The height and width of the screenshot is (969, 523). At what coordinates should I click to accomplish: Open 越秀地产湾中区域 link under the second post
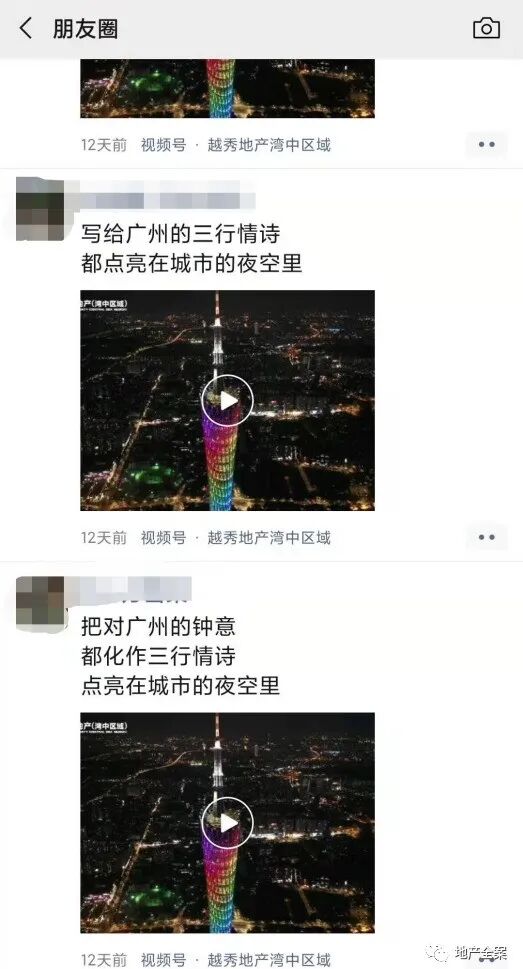coord(269,538)
